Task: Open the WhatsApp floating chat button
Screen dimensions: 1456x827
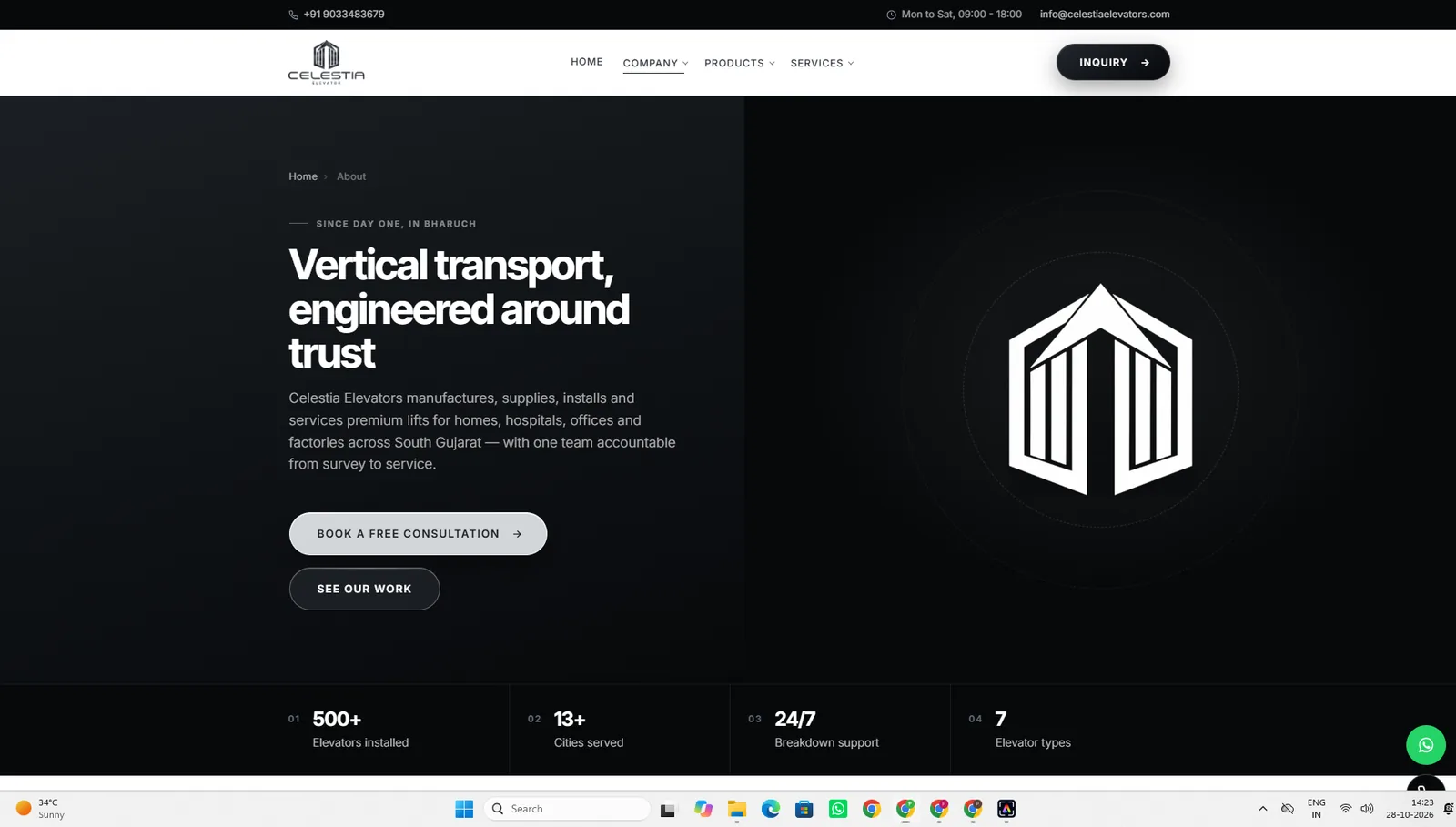Action: 1425,745
